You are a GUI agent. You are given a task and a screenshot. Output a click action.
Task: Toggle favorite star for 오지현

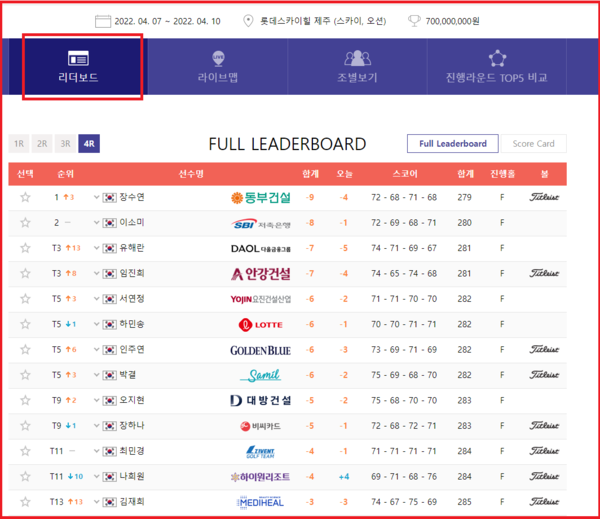(25, 400)
